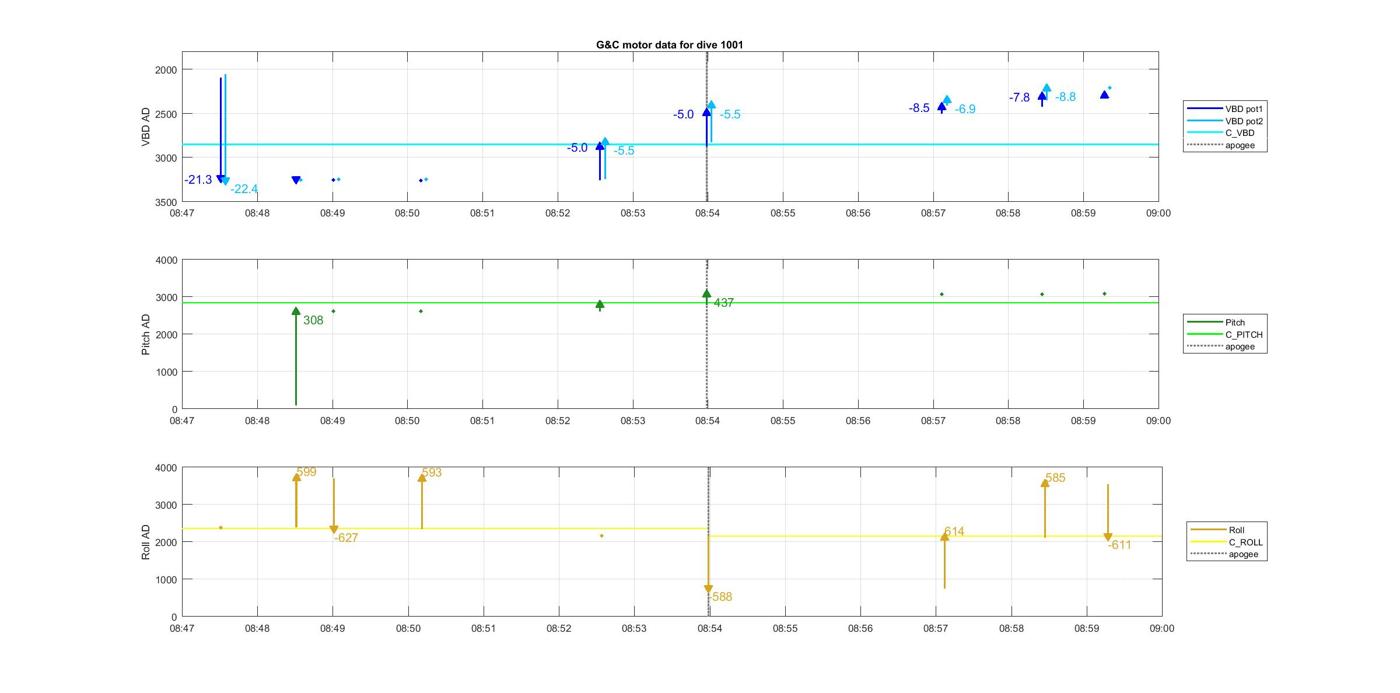Click the "-7.8" data label
The image size is (1400, 693).
(1019, 98)
